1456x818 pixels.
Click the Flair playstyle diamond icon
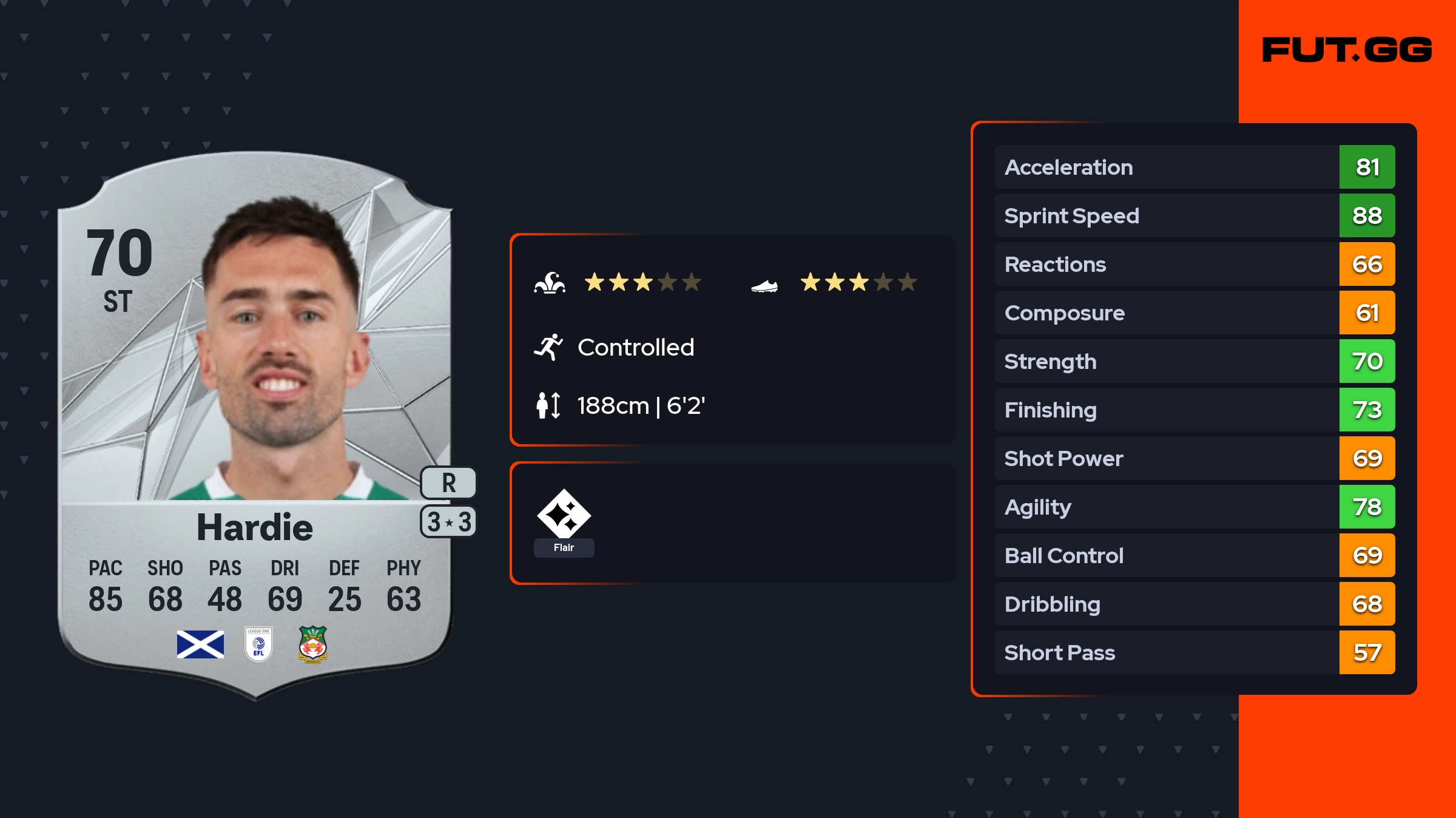[564, 513]
